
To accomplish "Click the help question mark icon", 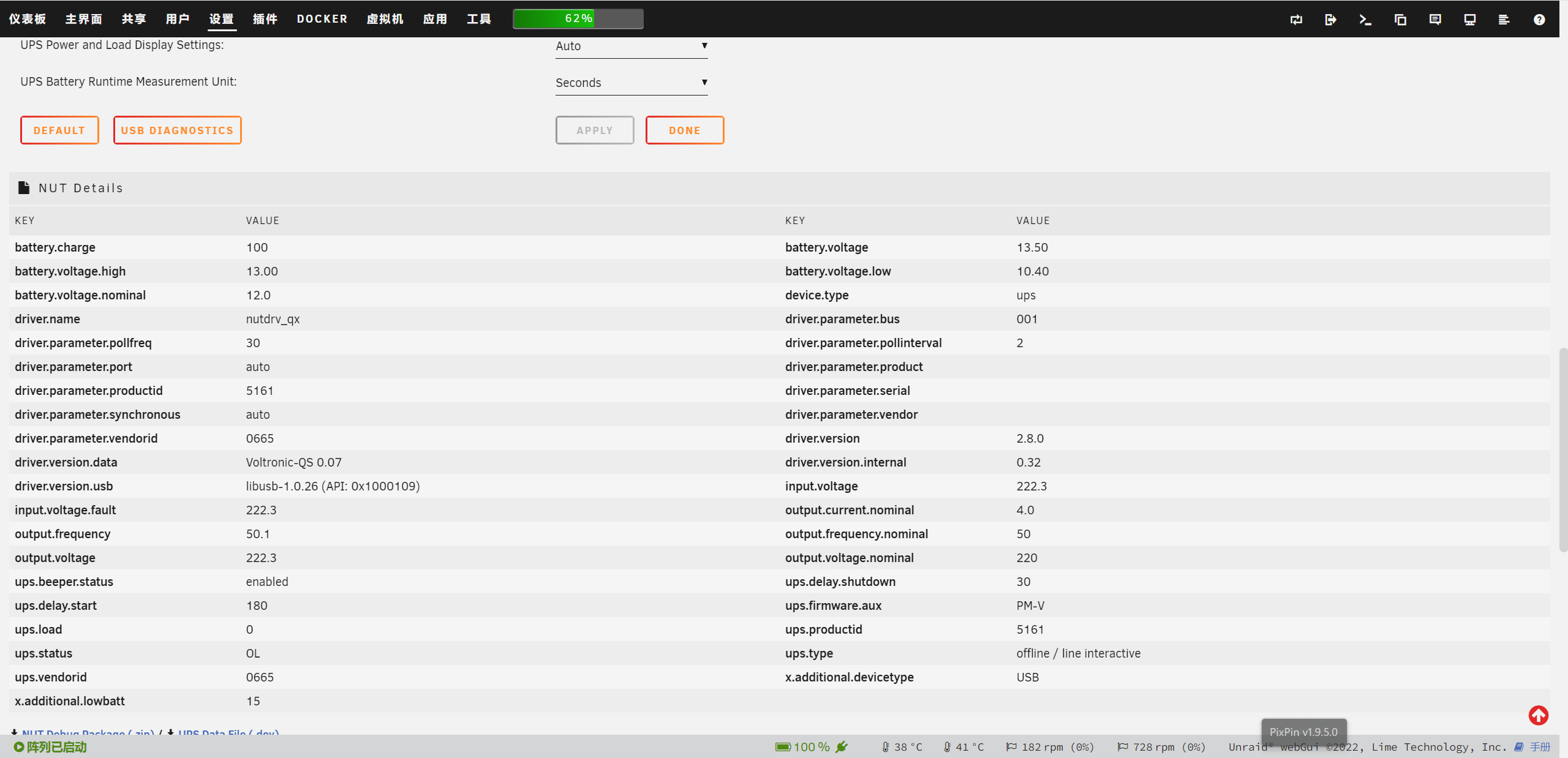I will tap(1539, 20).
